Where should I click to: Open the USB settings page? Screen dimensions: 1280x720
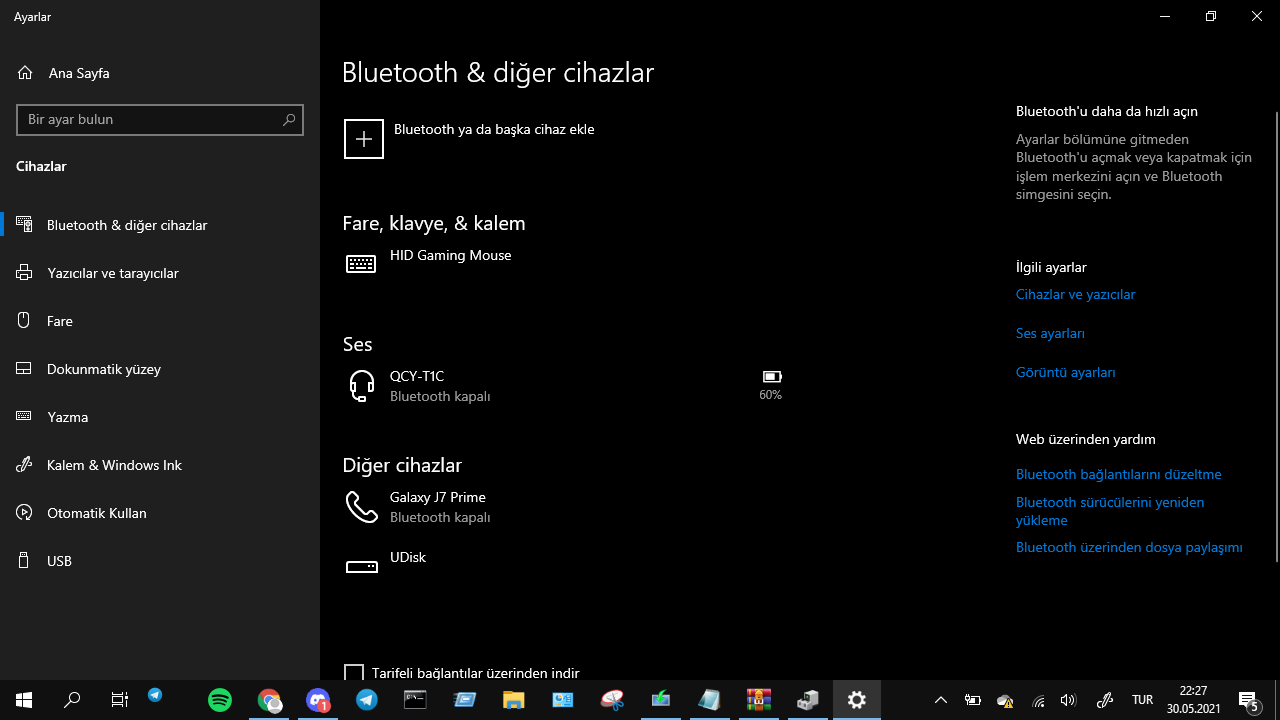click(160, 561)
